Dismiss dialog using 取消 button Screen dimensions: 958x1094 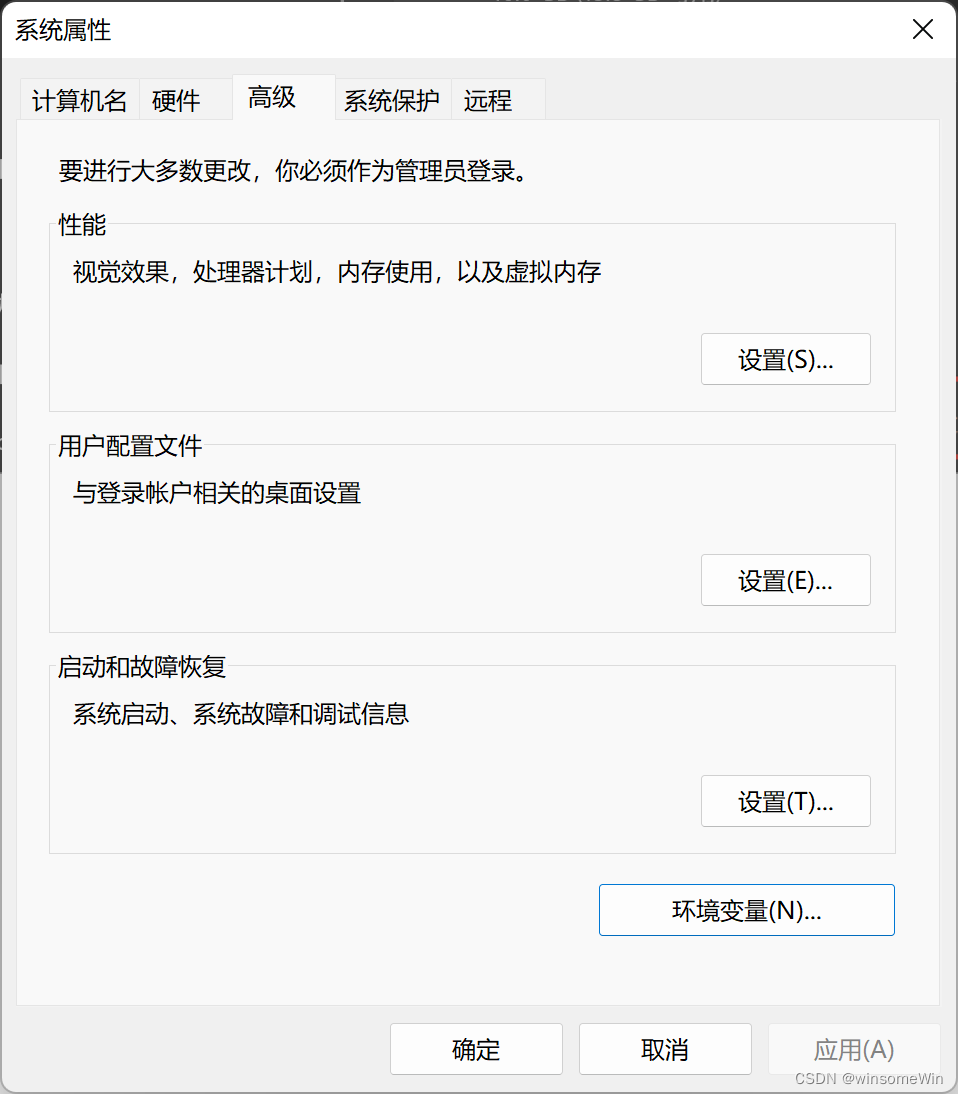point(665,1049)
